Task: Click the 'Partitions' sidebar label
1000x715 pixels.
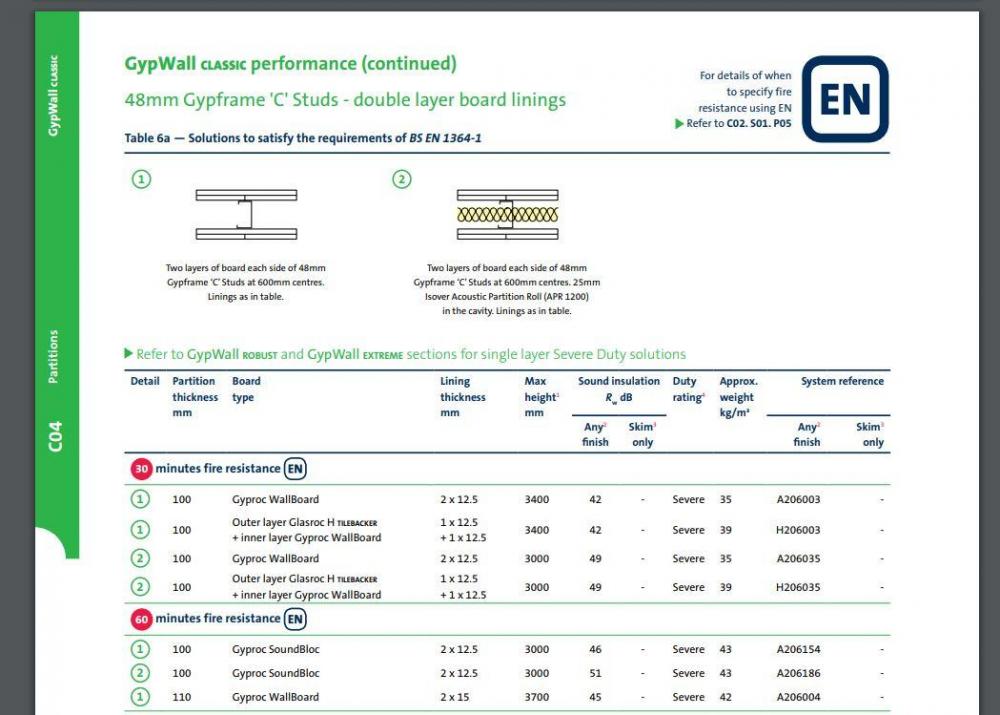Action: click(53, 357)
